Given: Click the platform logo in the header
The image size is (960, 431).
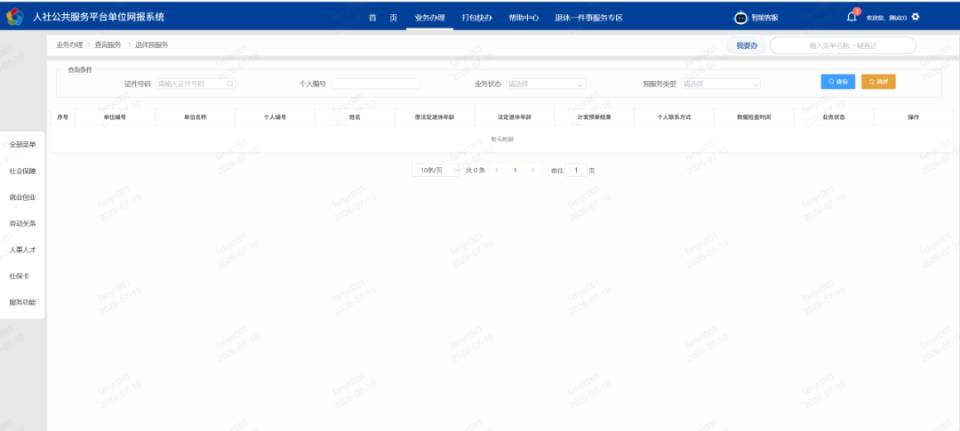Looking at the screenshot, I should [15, 17].
